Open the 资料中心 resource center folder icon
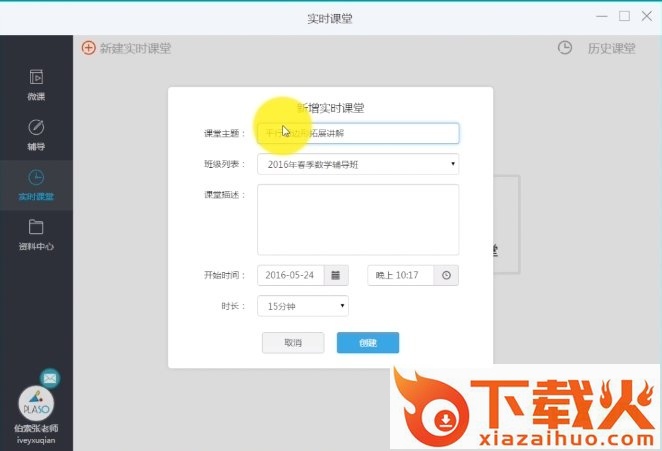662x451 pixels. point(36,227)
